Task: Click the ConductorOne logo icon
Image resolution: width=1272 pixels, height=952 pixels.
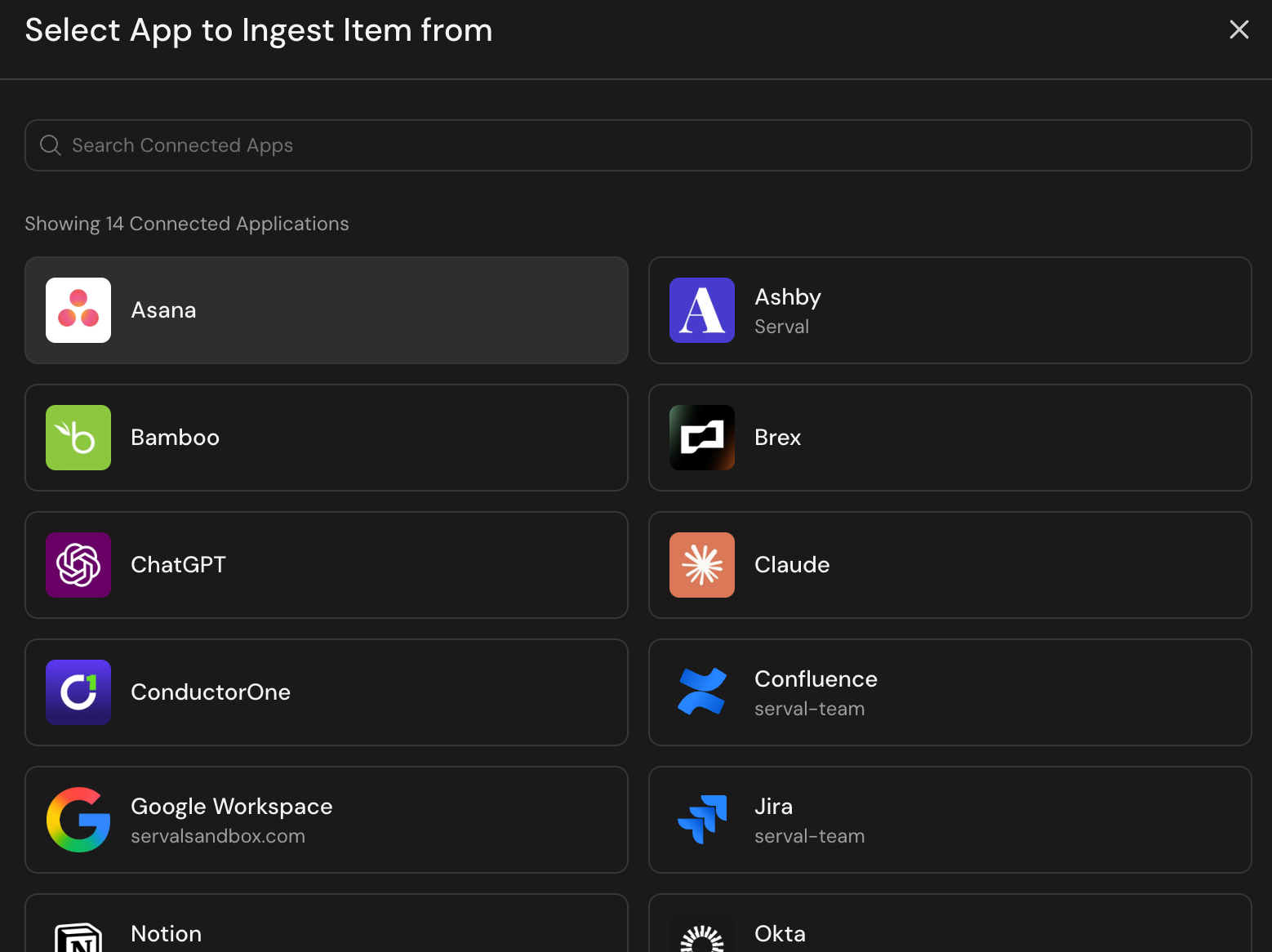Action: (78, 692)
